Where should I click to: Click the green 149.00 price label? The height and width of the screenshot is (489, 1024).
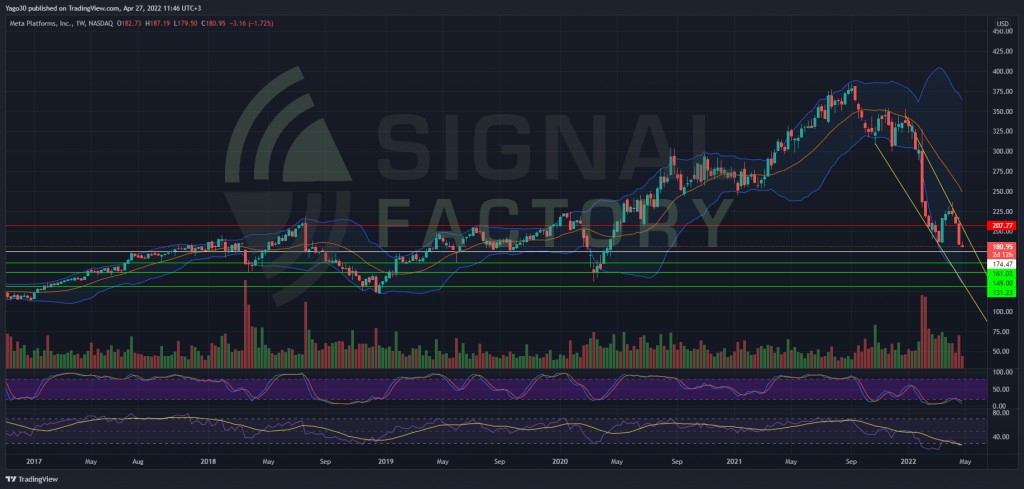(x=1003, y=283)
